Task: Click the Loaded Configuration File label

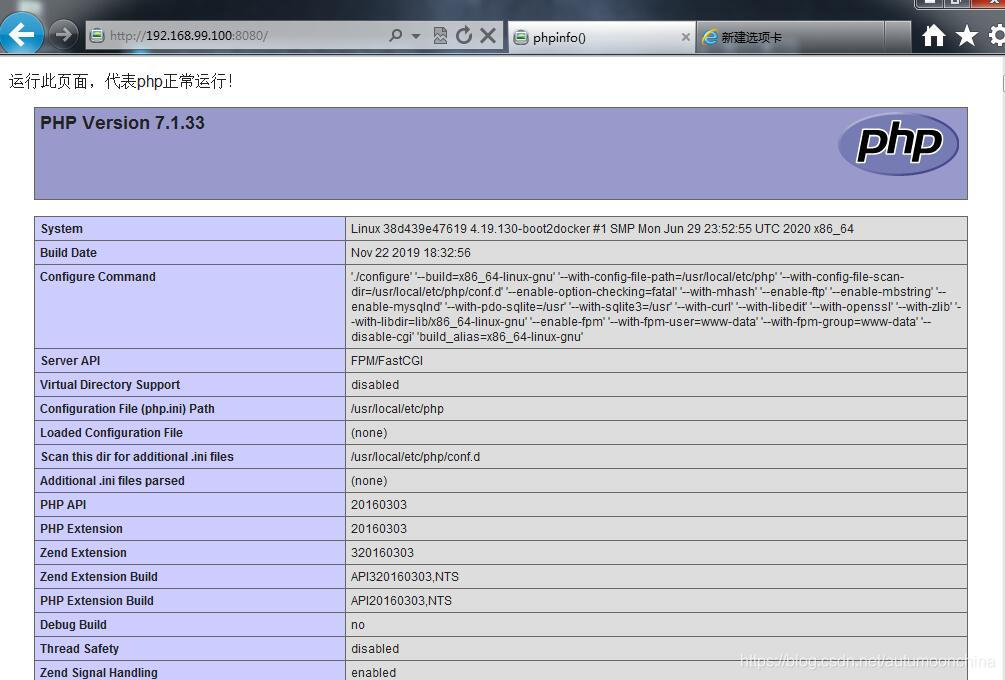Action: pos(111,433)
